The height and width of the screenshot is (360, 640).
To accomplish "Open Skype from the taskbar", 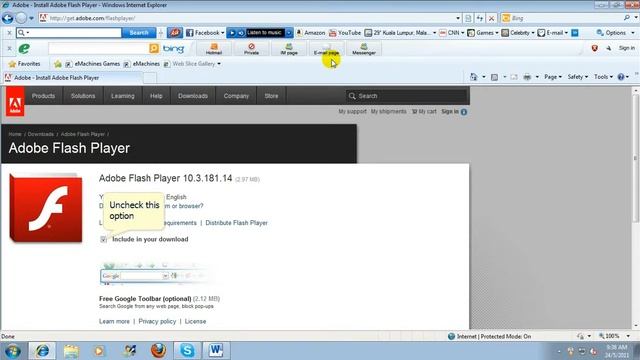I will [187, 351].
